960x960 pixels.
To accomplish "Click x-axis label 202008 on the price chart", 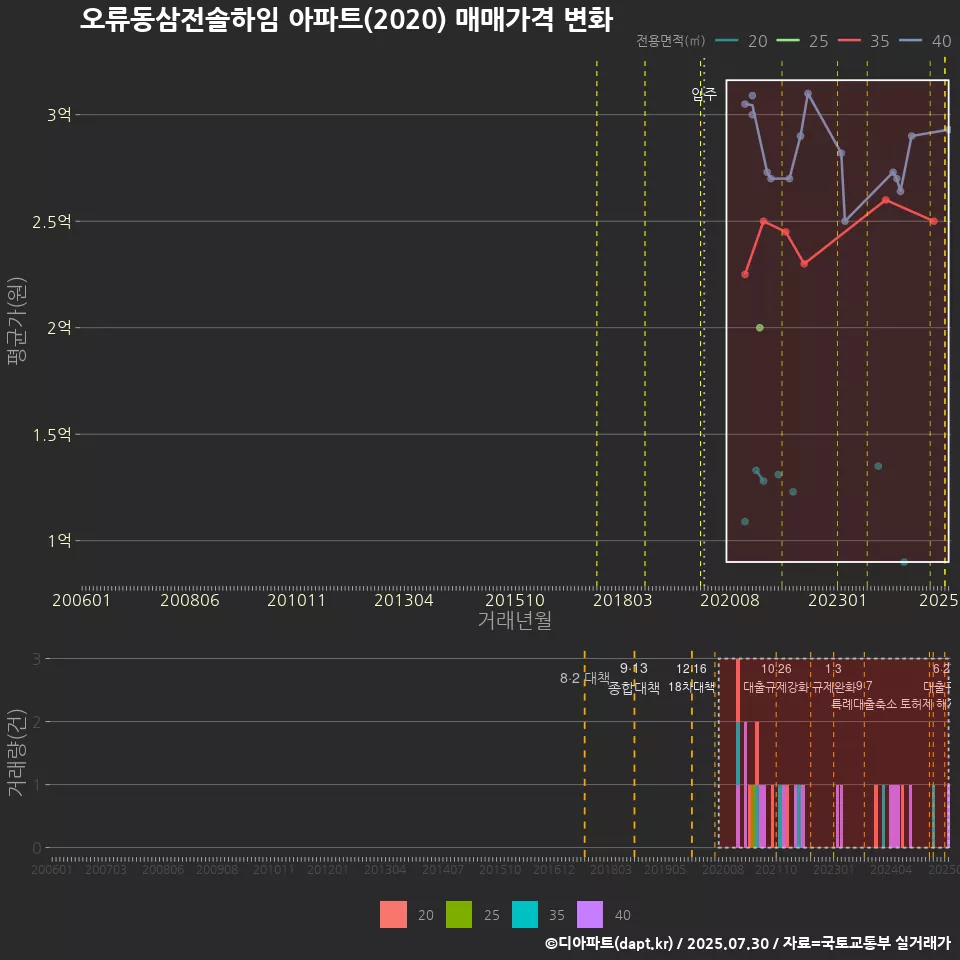I will [730, 600].
